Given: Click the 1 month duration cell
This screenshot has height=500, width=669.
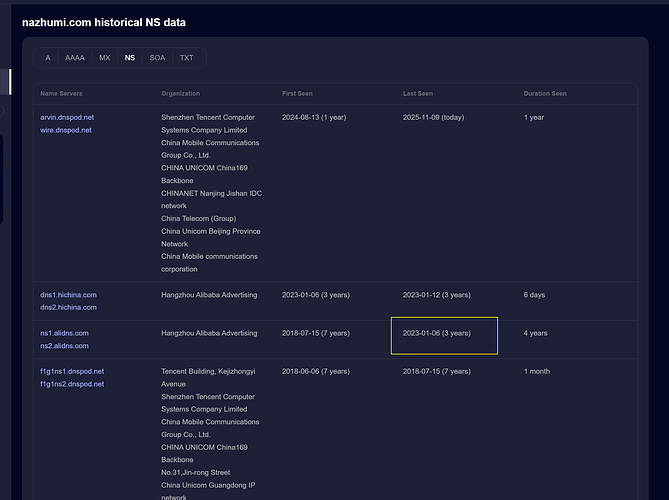Looking at the screenshot, I should tap(537, 371).
